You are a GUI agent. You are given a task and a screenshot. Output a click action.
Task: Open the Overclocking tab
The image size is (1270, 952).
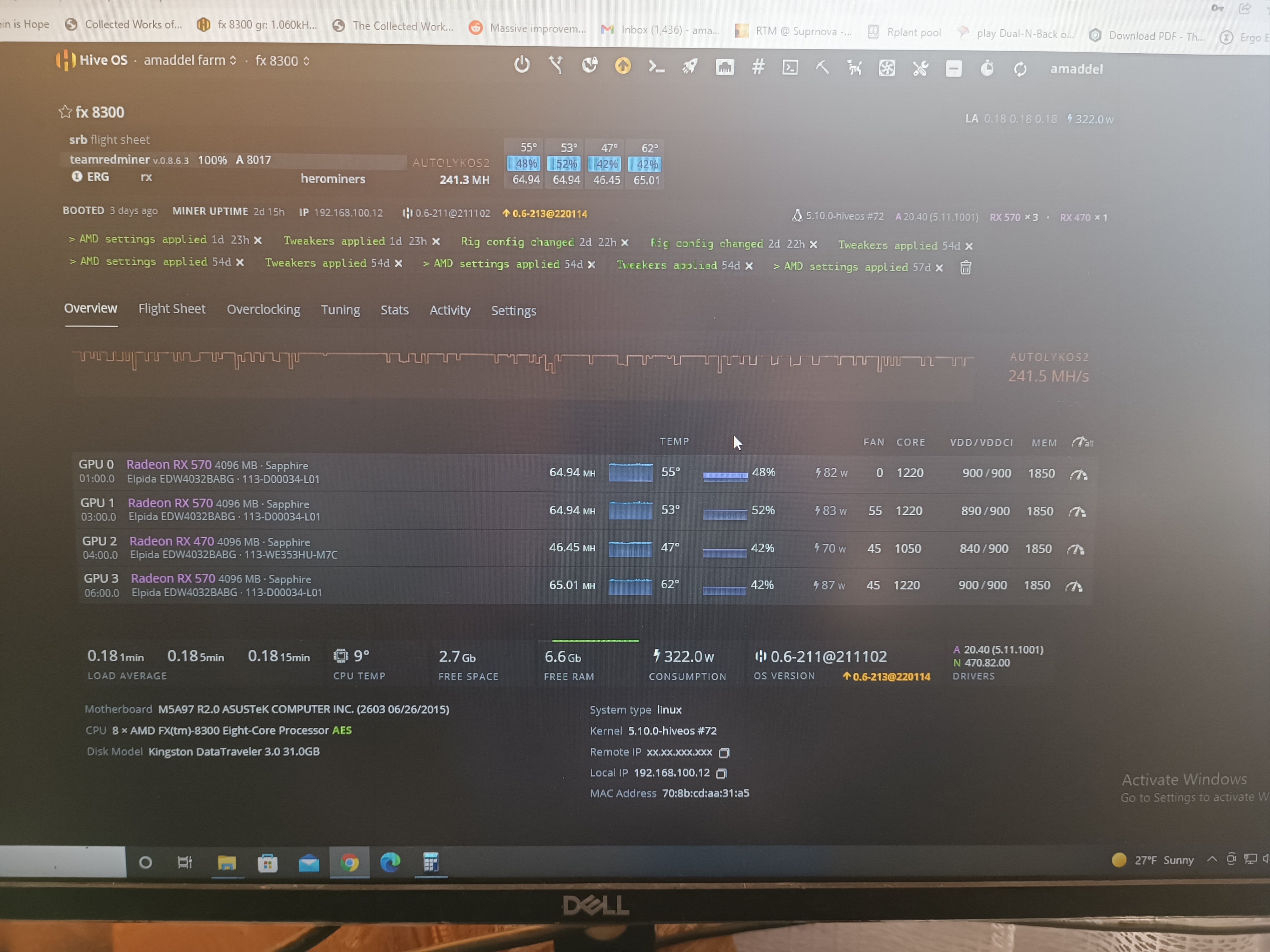tap(264, 309)
